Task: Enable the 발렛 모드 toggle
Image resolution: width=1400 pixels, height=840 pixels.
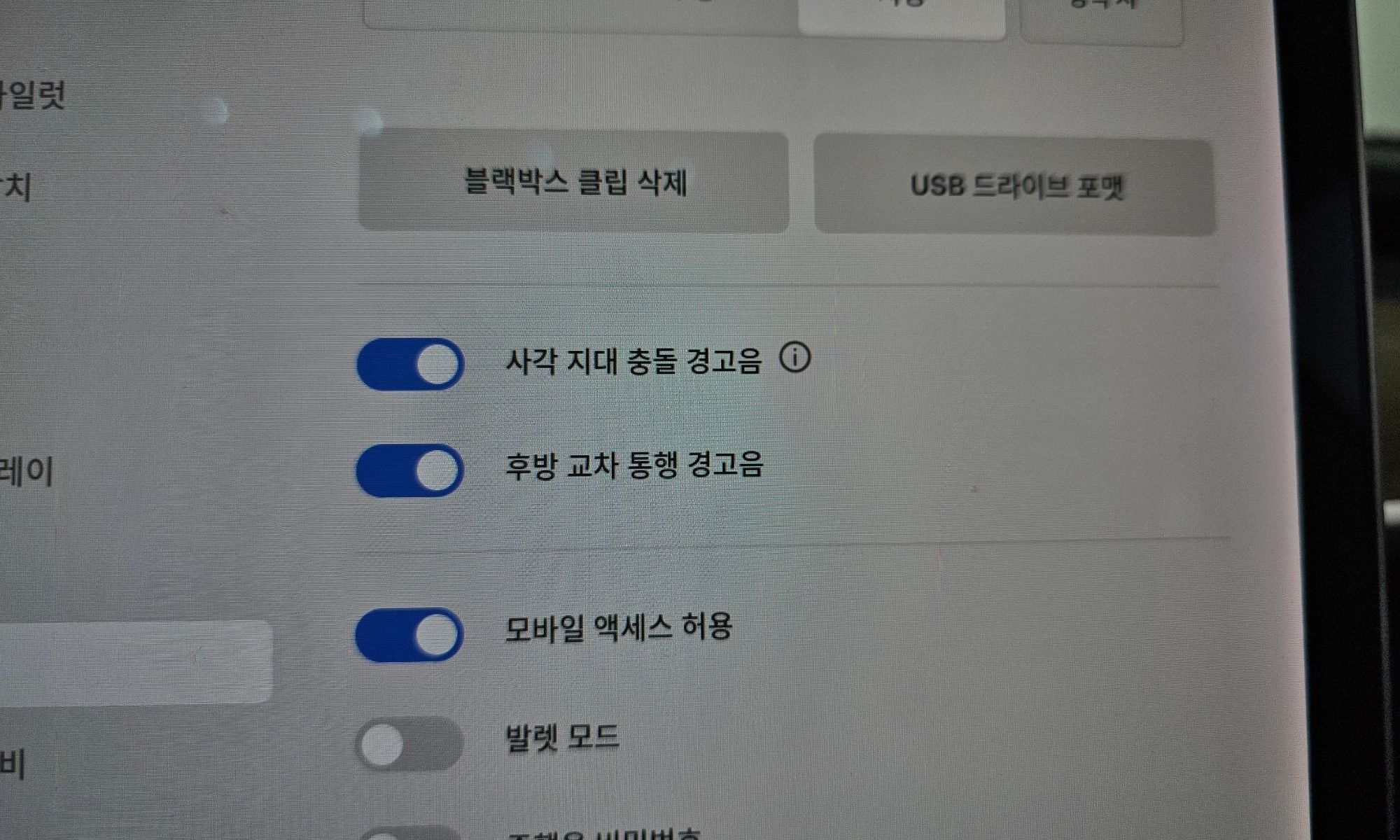Action: pos(409,744)
